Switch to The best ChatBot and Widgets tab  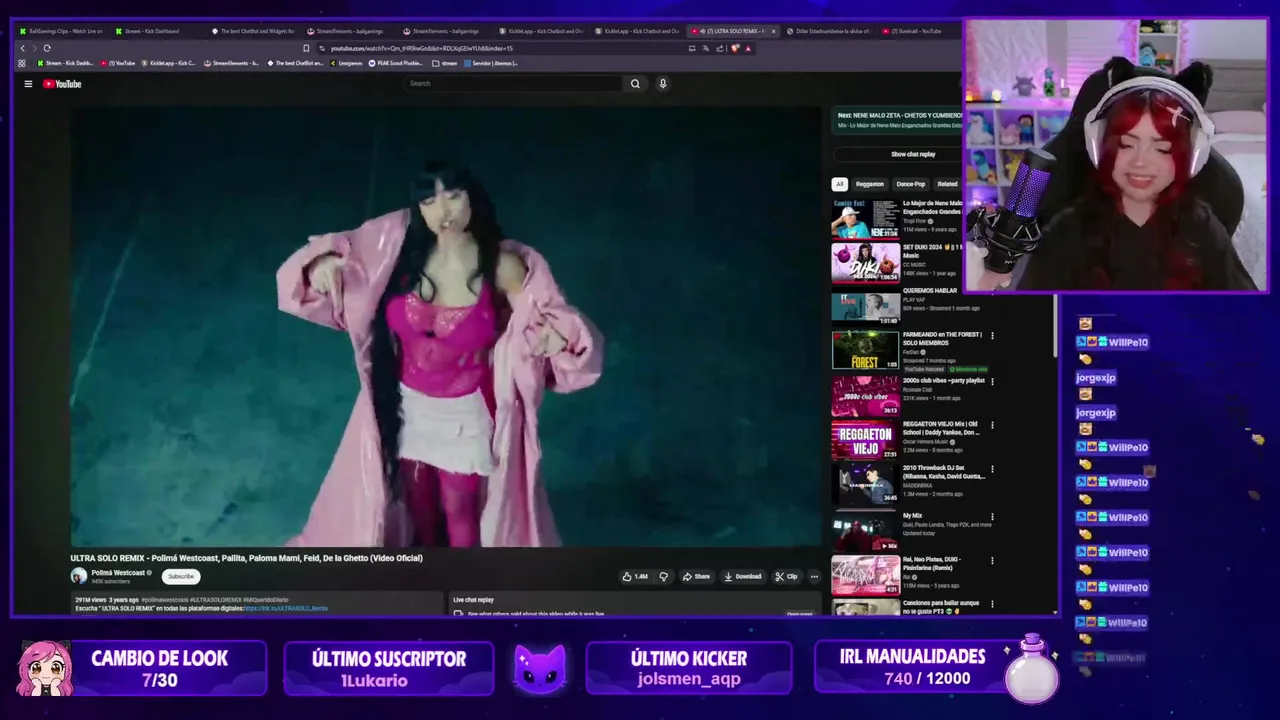[252, 31]
